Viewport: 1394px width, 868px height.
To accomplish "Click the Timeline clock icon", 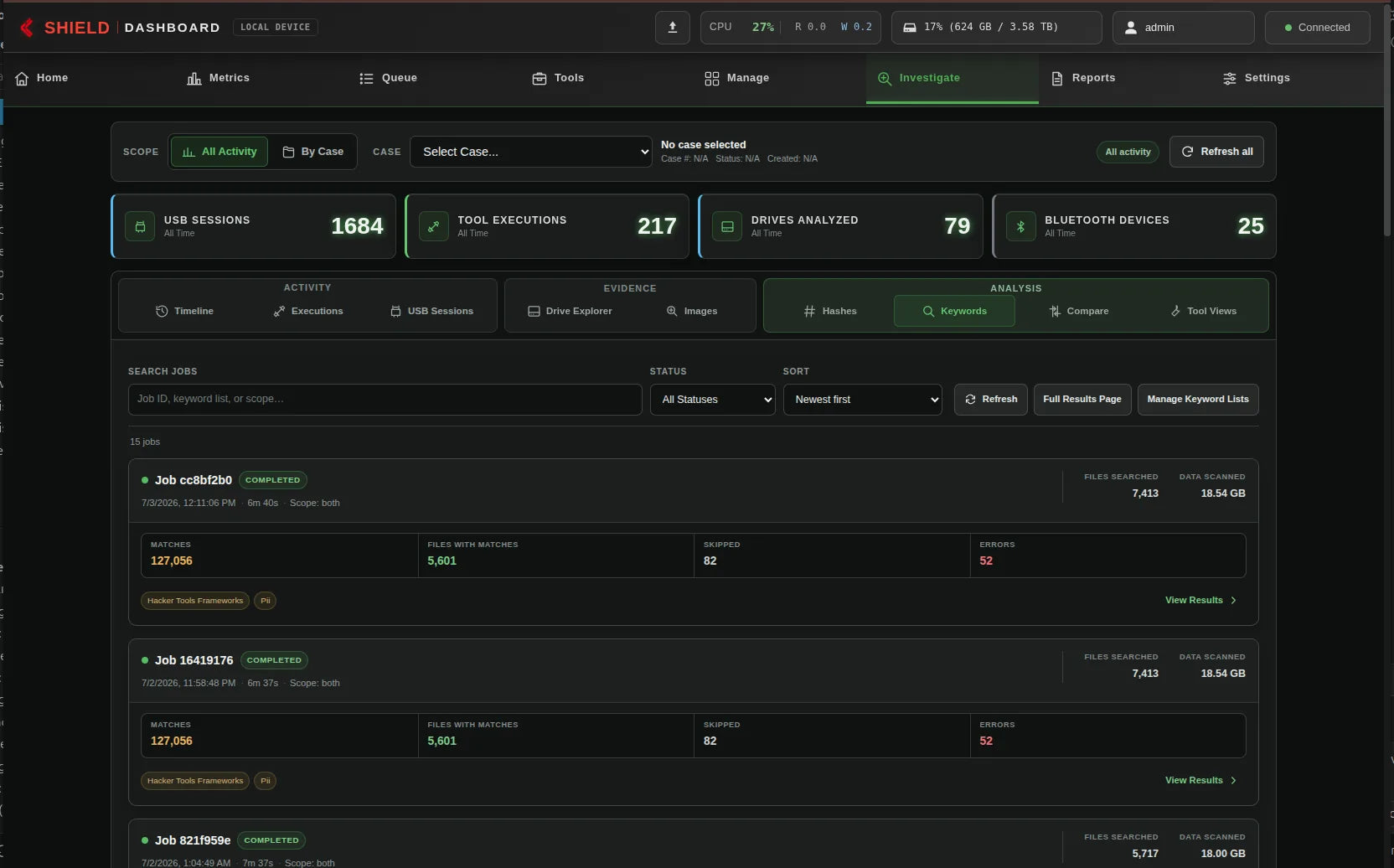I will tap(162, 311).
